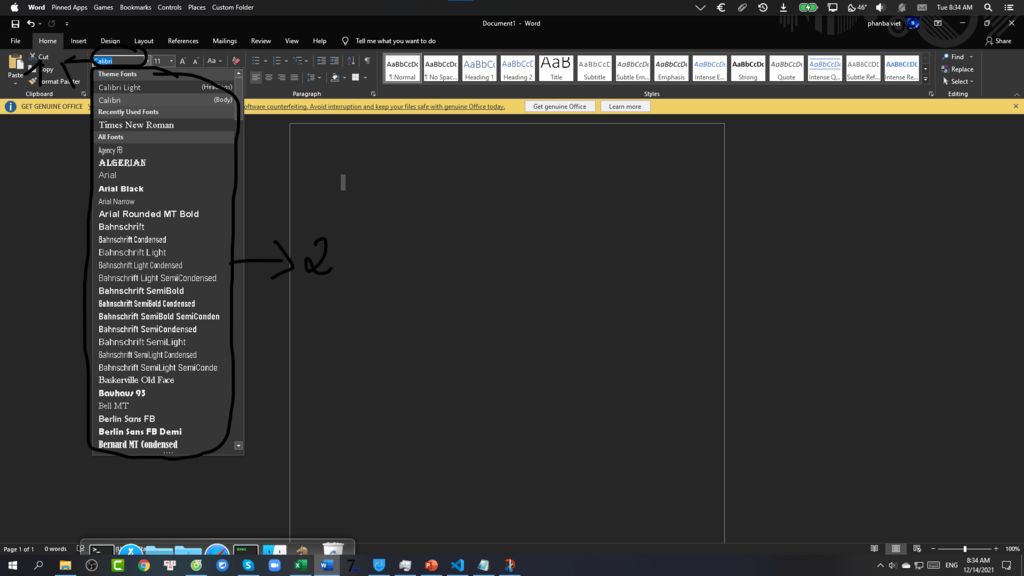Click the Decrease Indent icon
This screenshot has width=1024, height=576.
(321, 61)
